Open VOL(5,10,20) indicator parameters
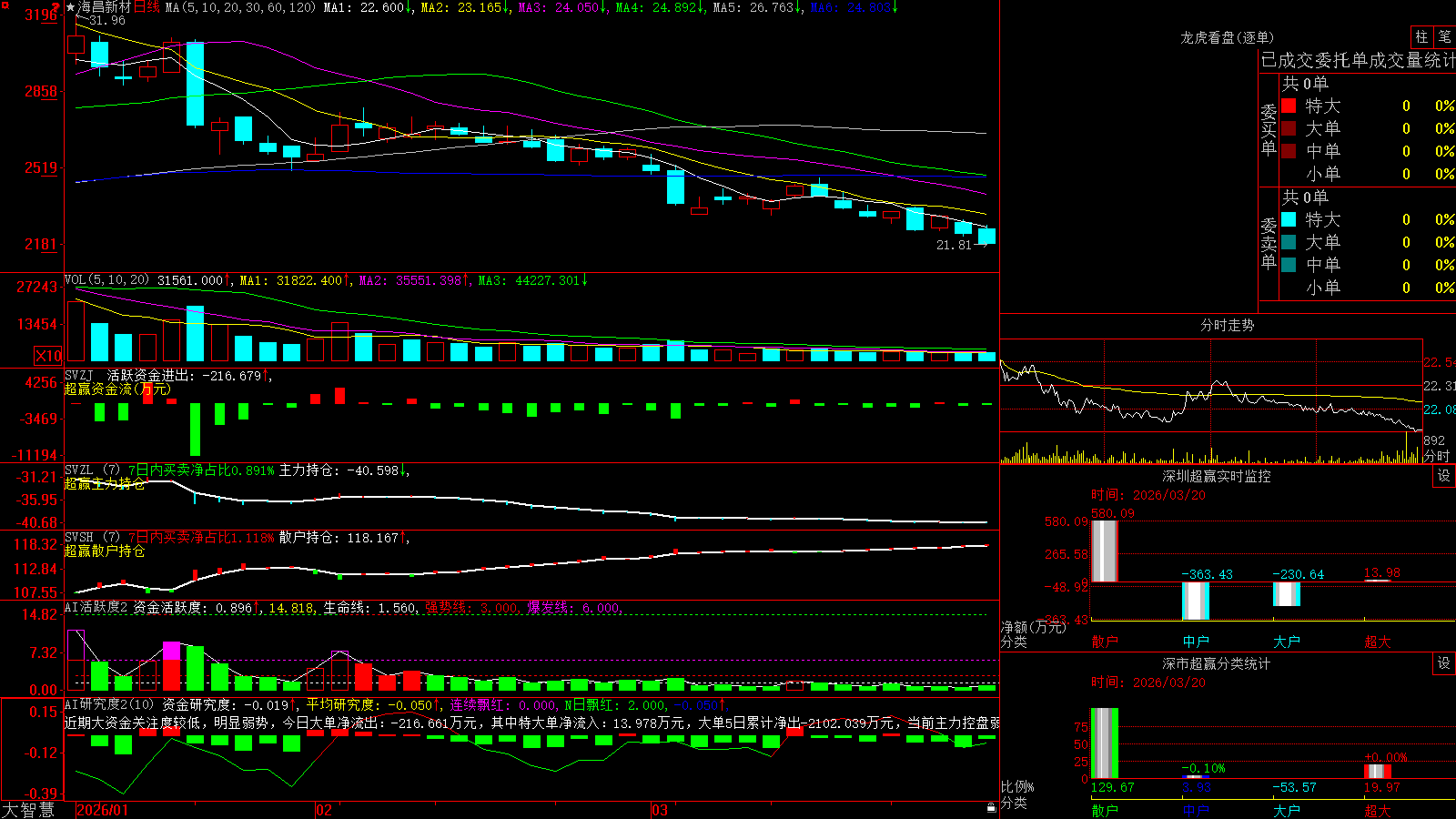Image resolution: width=1456 pixels, height=819 pixels. (106, 280)
